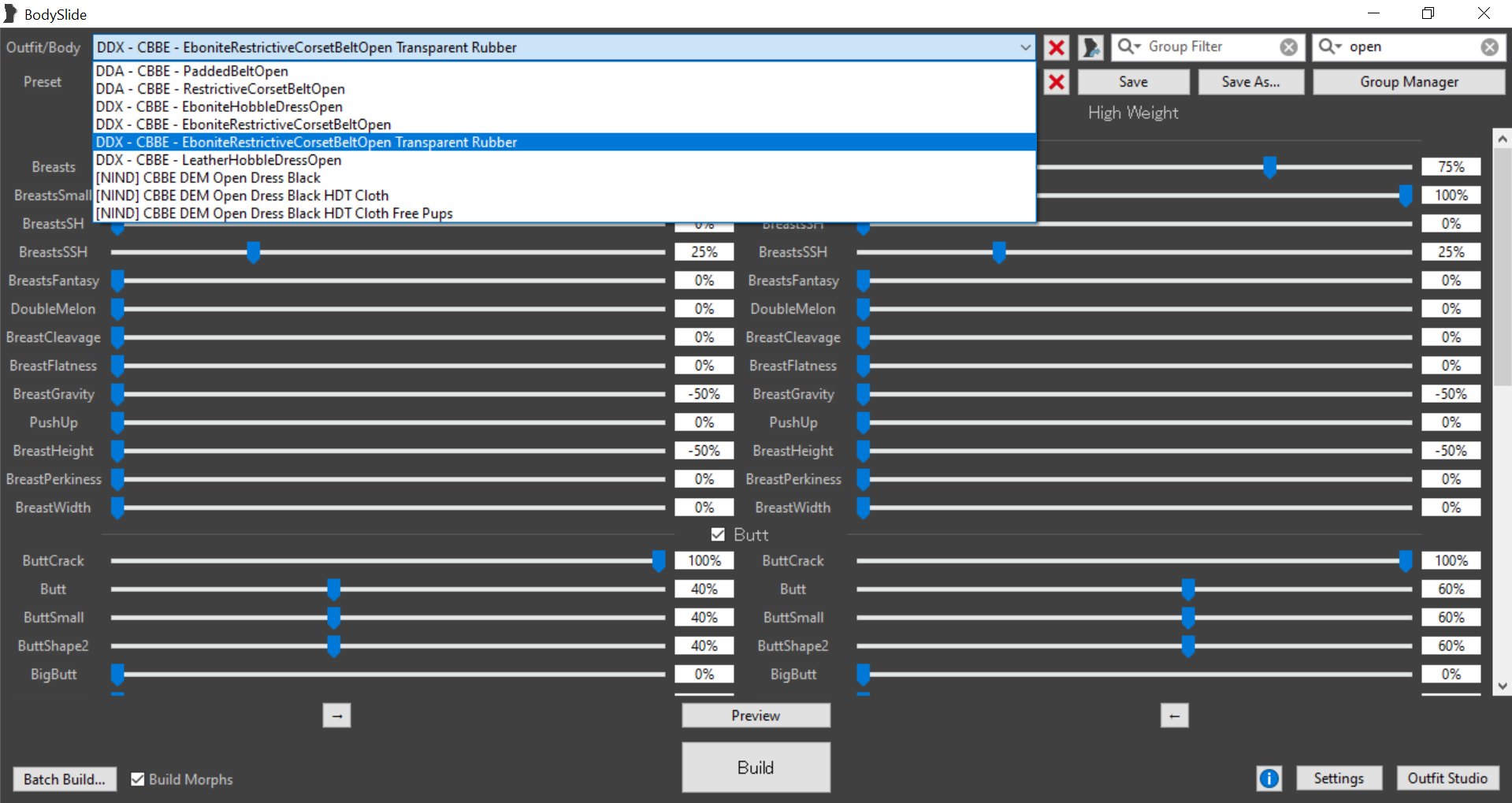
Task: Click the low weight Butt 40% value field
Action: [x=704, y=589]
